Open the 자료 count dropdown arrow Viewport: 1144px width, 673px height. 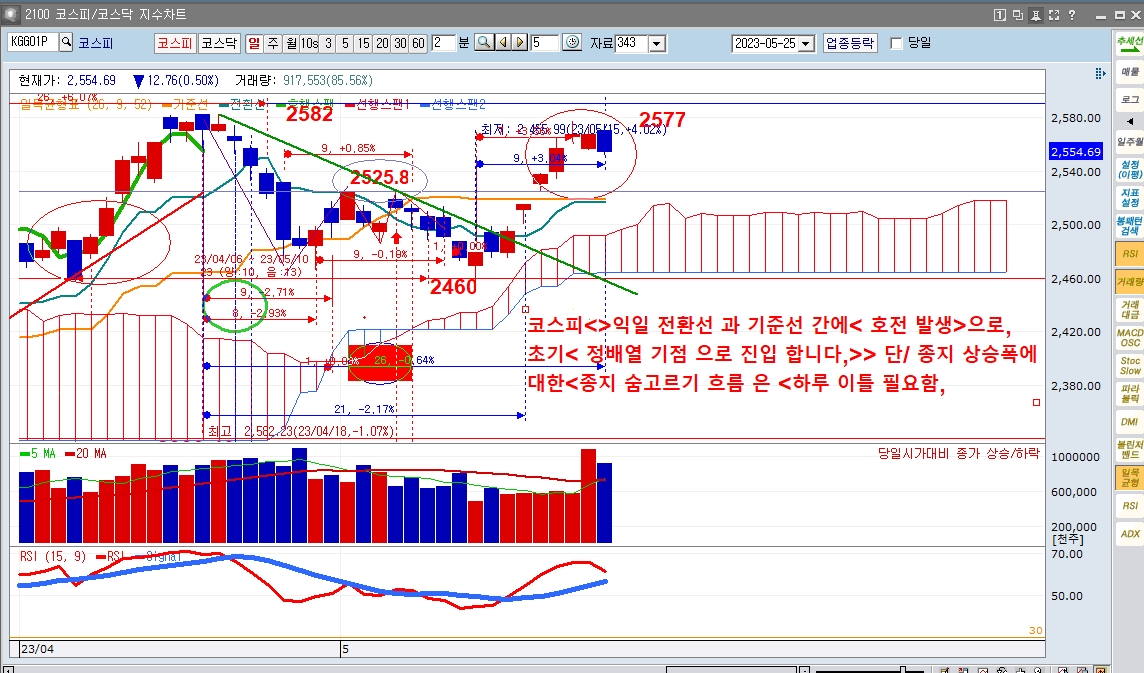(657, 43)
